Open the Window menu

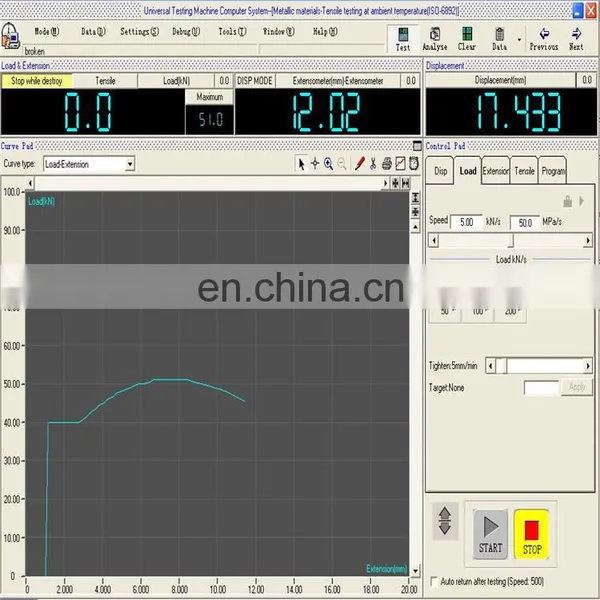[278, 31]
